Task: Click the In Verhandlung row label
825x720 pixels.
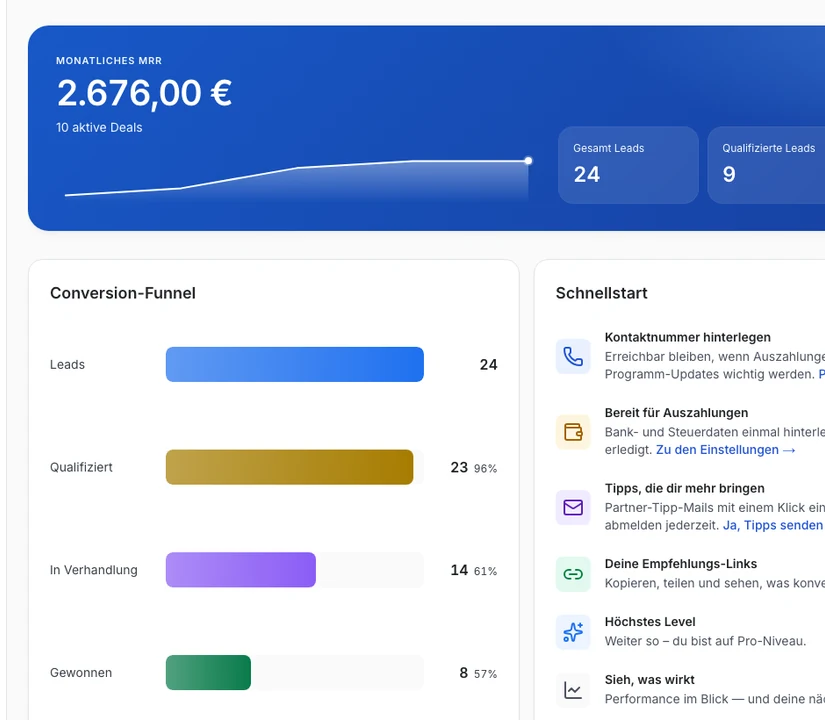Action: coord(94,570)
